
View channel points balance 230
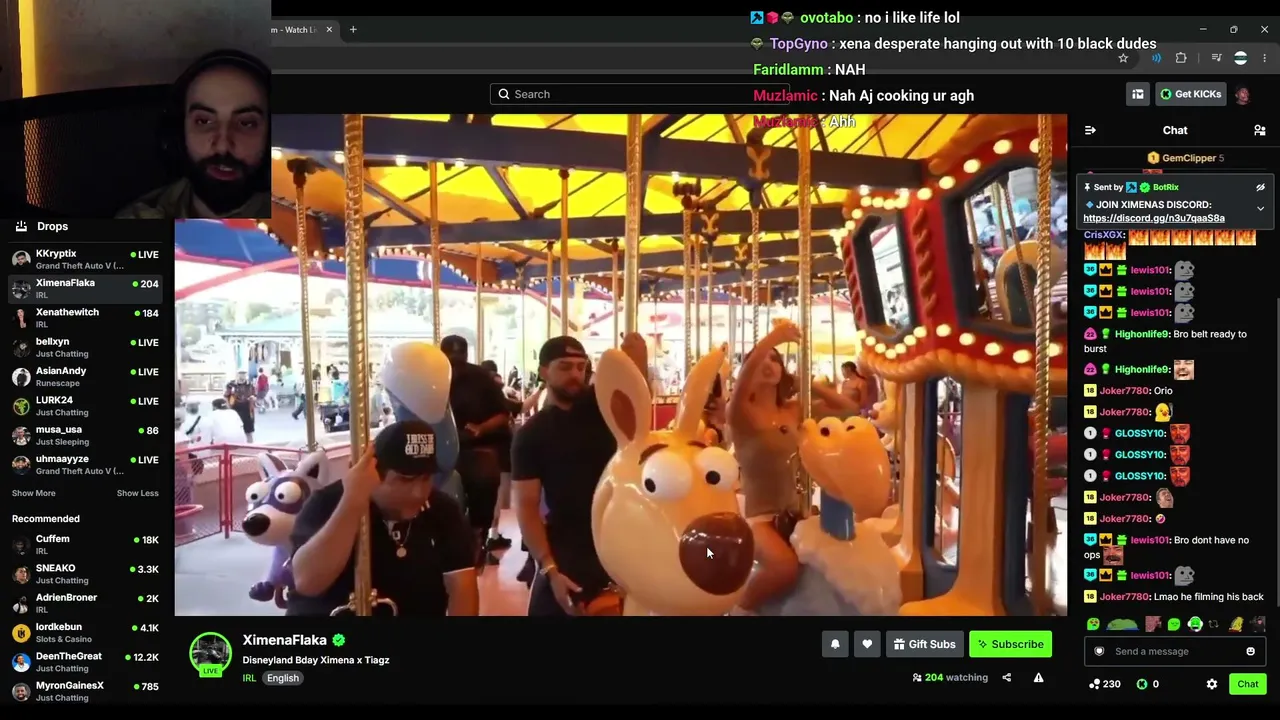1104,684
